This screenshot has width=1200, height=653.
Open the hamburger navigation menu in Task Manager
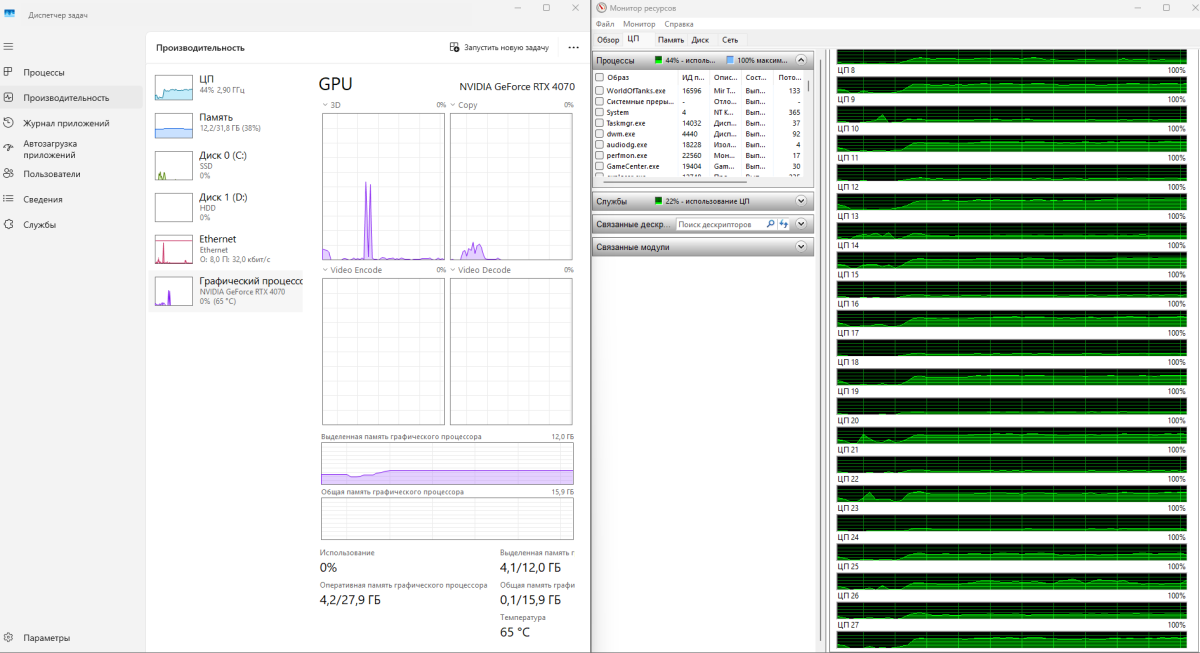coord(8,46)
